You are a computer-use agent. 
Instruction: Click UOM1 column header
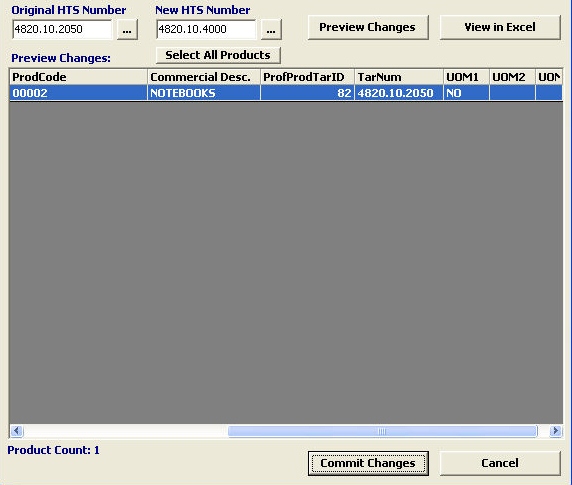click(x=466, y=77)
